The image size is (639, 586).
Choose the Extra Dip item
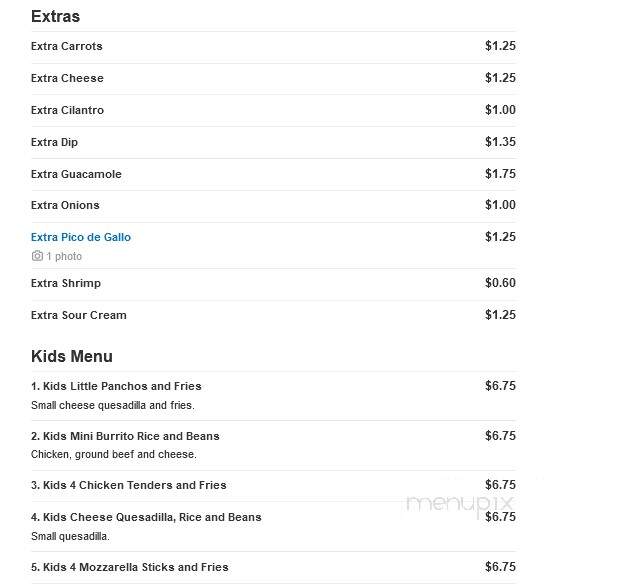tap(54, 142)
